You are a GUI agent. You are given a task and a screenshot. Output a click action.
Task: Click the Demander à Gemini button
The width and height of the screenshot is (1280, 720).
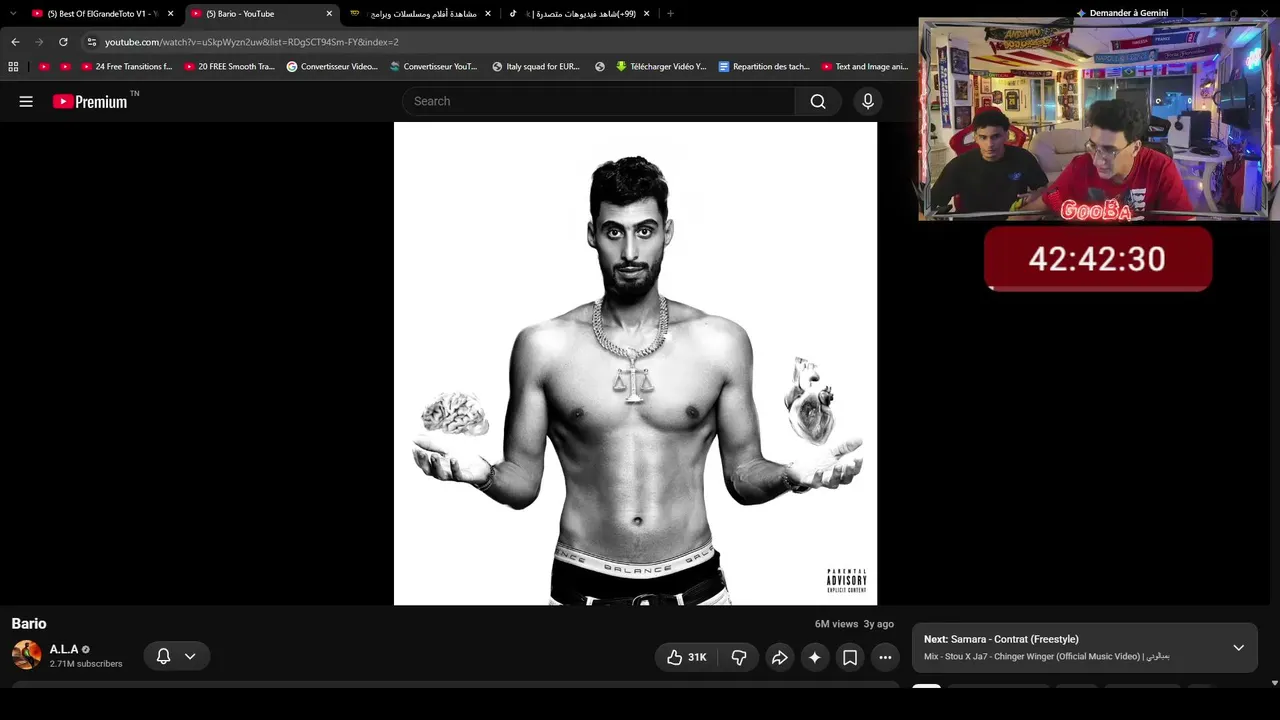coord(1122,13)
